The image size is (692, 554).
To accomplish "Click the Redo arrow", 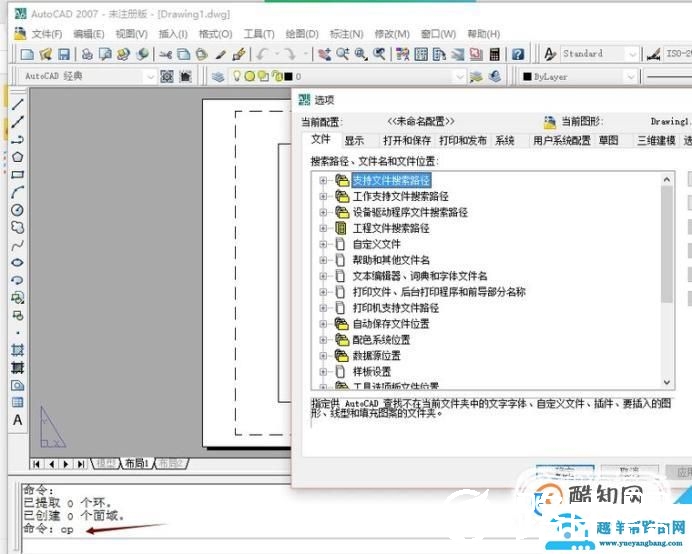I will 290,54.
